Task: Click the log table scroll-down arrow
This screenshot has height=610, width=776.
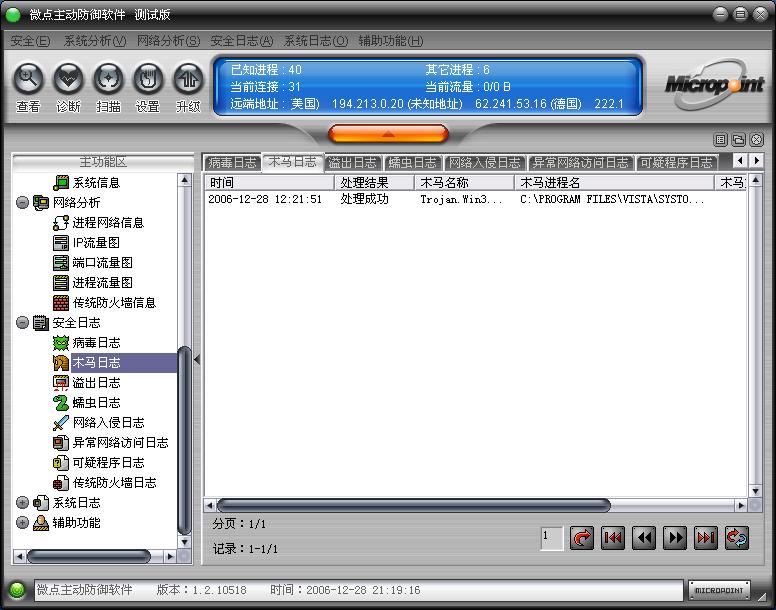Action: (755, 491)
